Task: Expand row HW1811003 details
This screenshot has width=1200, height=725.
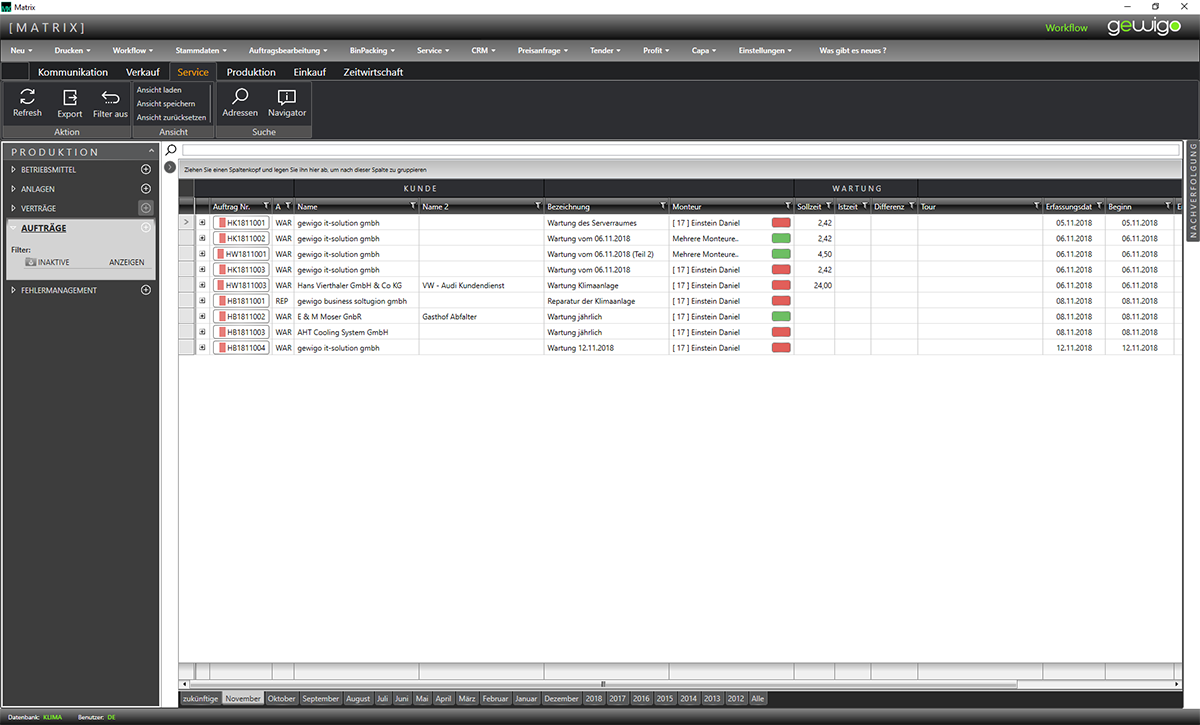Action: [x=203, y=285]
